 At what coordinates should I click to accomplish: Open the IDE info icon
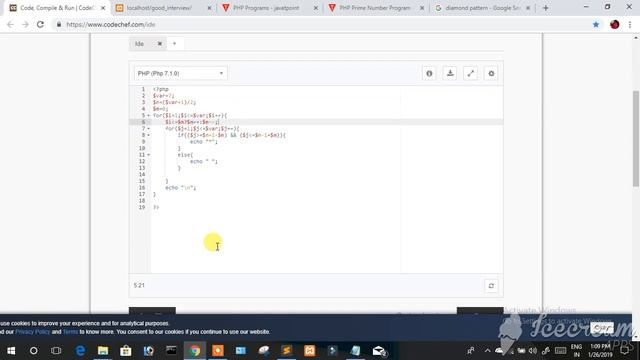point(429,73)
